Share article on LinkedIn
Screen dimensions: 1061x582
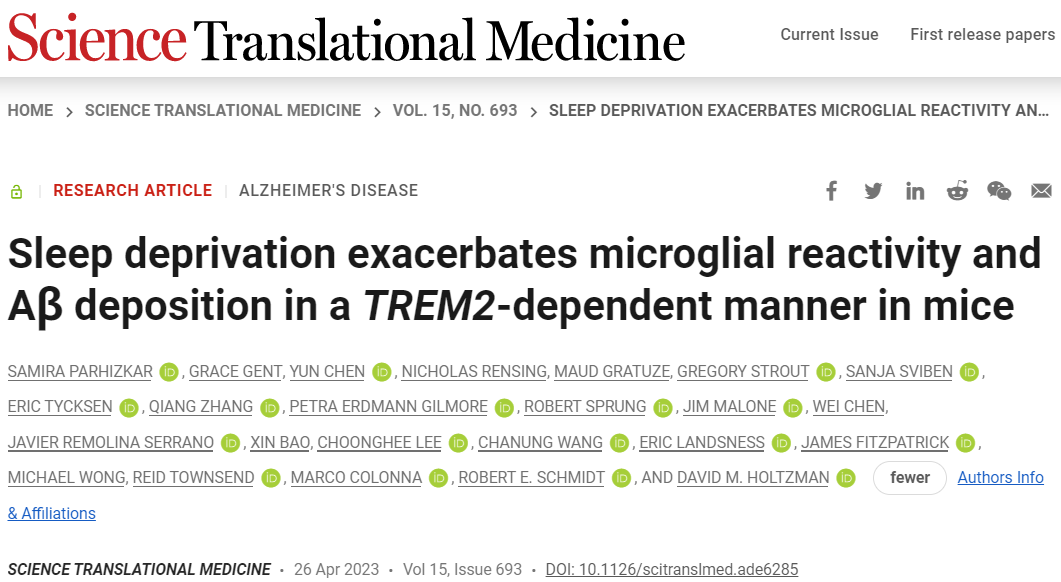click(x=915, y=191)
